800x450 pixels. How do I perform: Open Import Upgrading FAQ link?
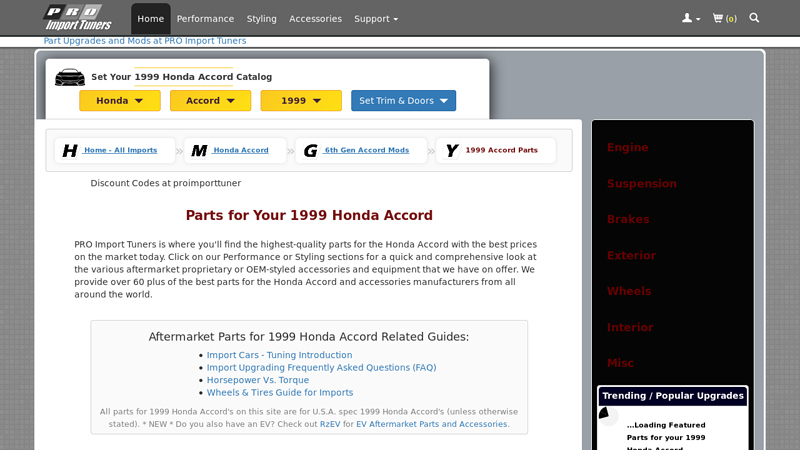321,367
